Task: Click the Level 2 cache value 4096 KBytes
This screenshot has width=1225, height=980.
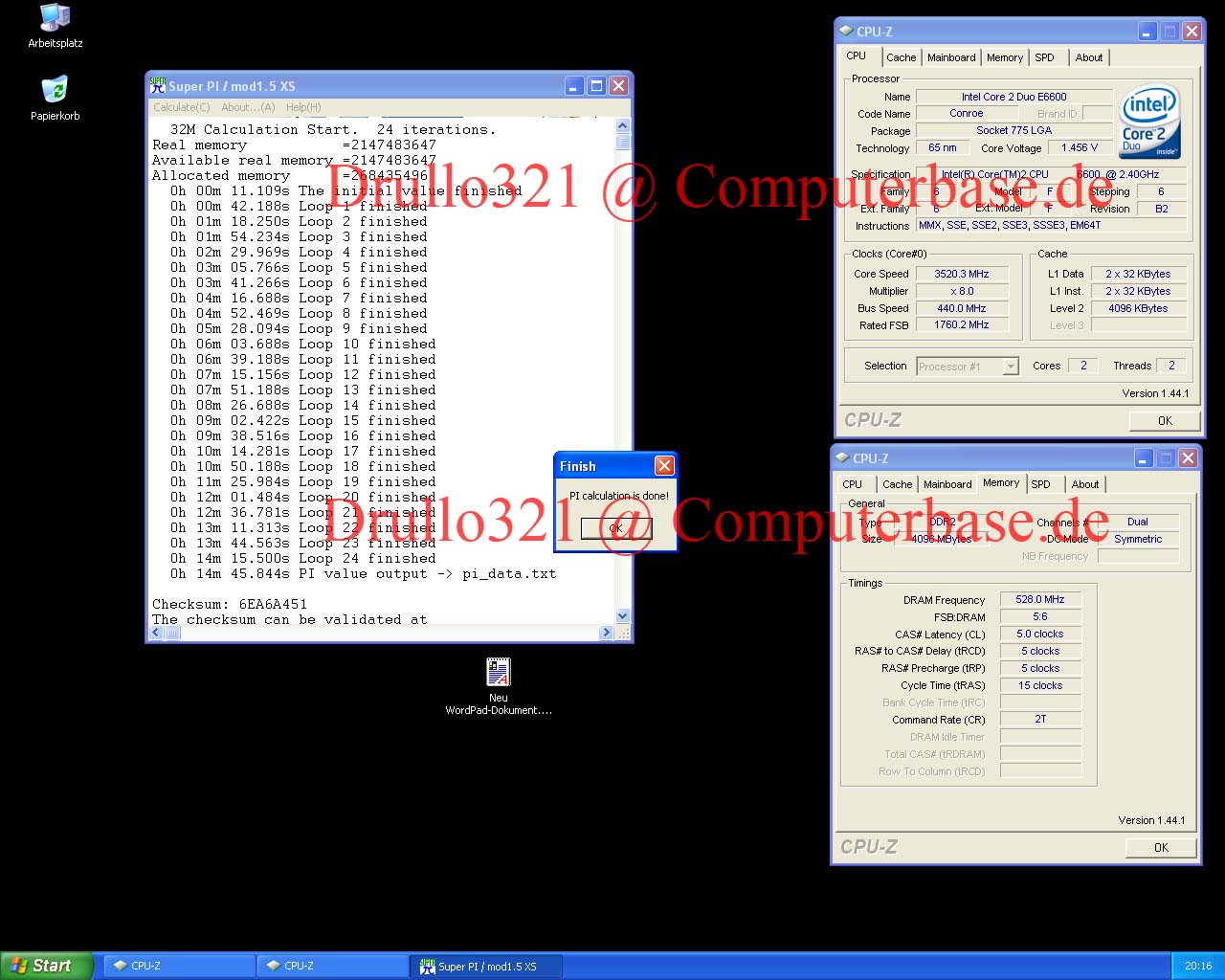Action: (x=1138, y=308)
